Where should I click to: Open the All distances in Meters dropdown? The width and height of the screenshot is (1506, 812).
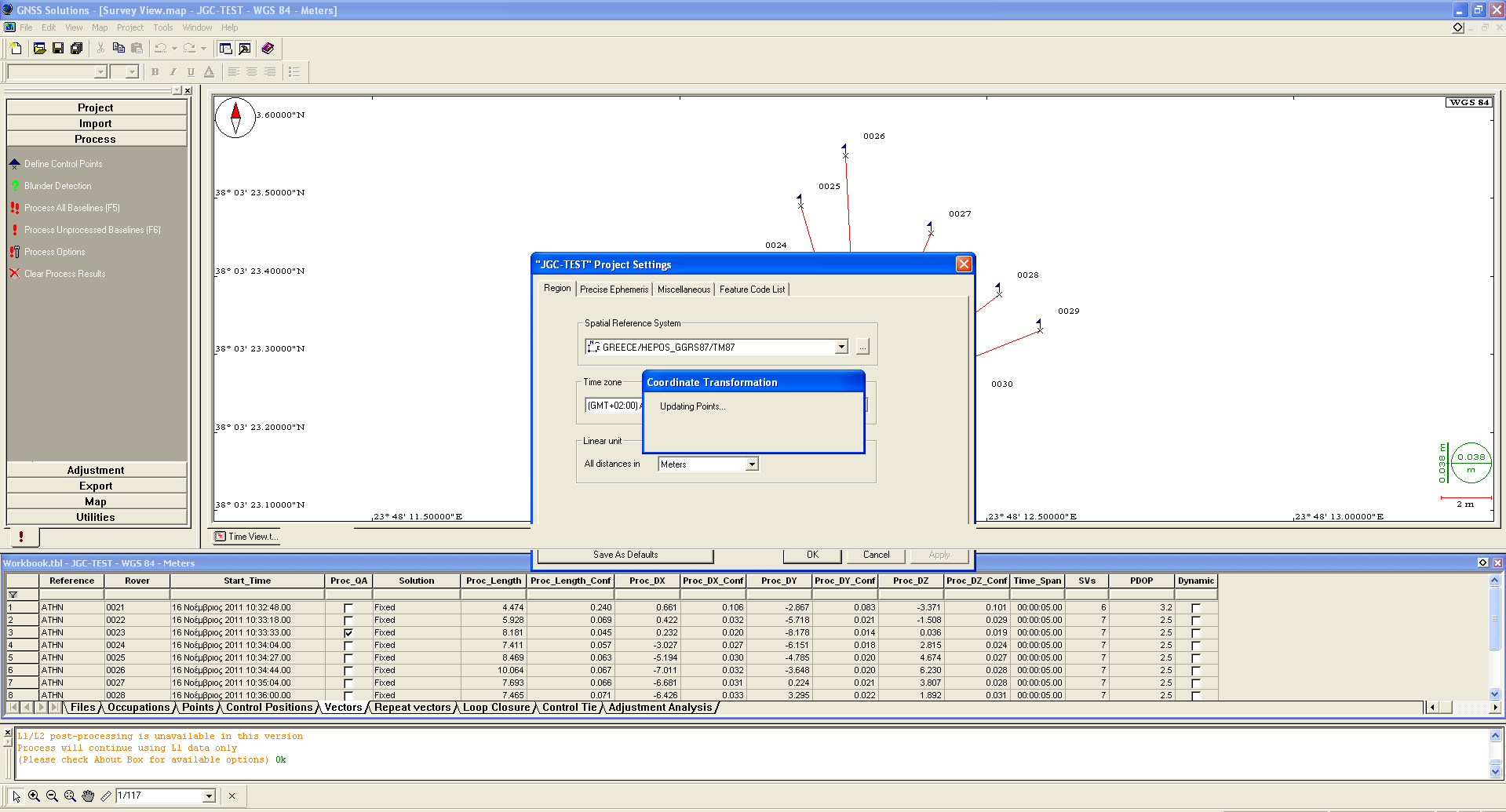752,464
